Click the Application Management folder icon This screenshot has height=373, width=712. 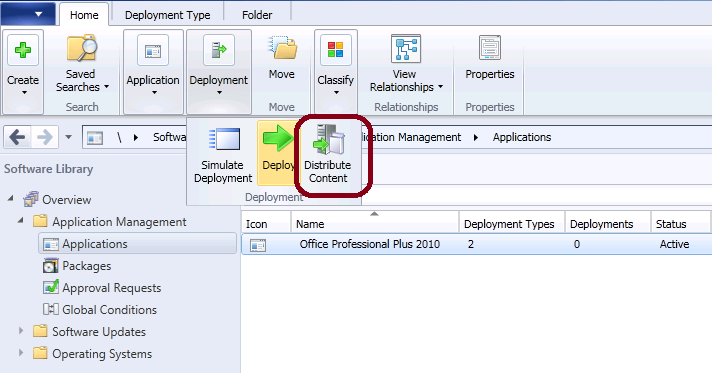coord(40,221)
